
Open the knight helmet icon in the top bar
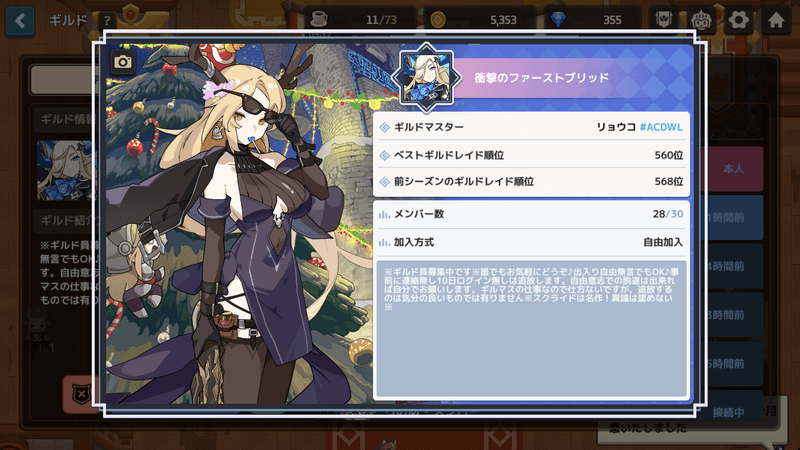pos(701,20)
